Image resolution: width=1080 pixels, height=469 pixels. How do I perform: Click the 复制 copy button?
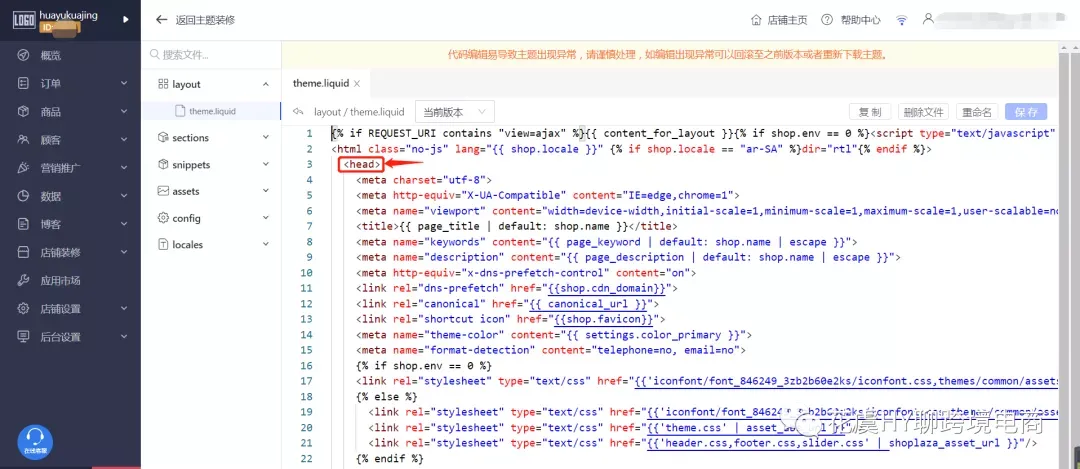(870, 112)
